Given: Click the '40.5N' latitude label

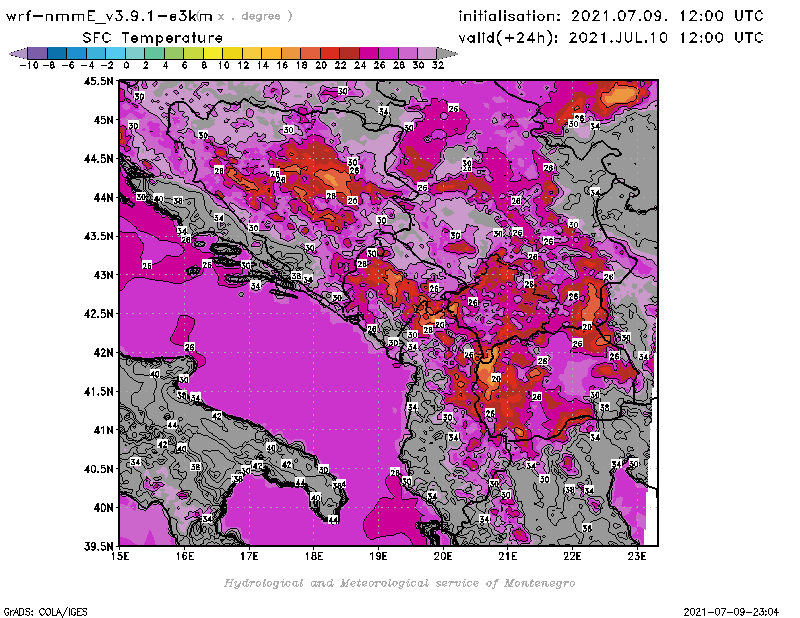Looking at the screenshot, I should coord(98,469).
